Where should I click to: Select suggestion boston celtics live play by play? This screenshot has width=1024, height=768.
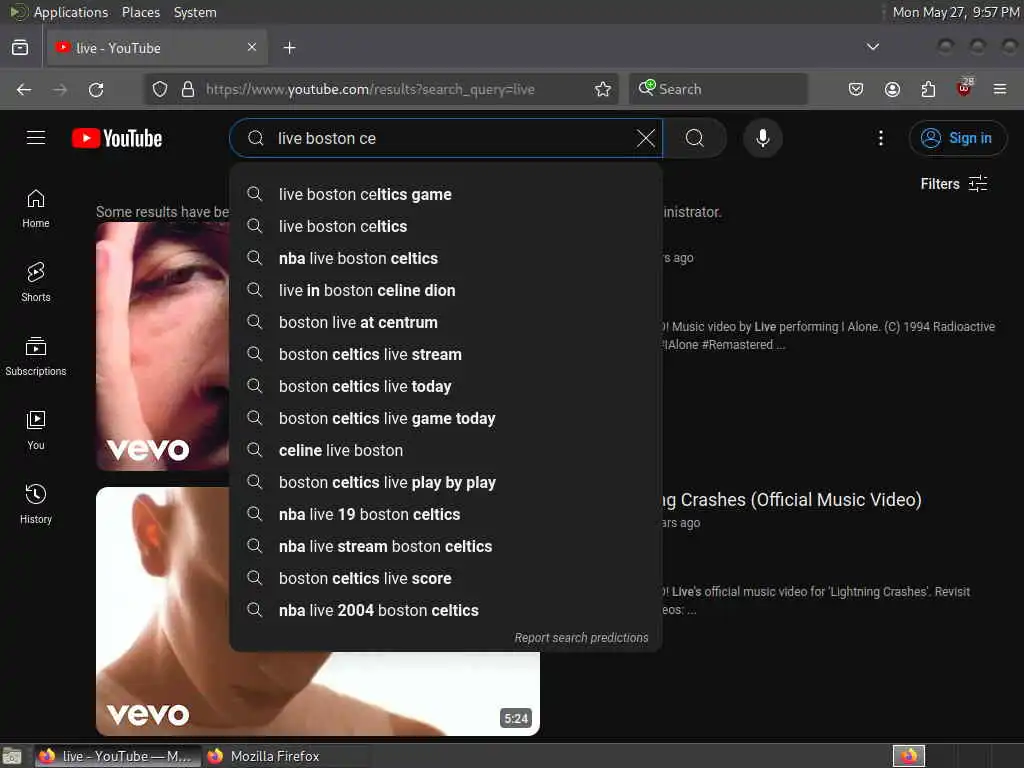(446, 482)
